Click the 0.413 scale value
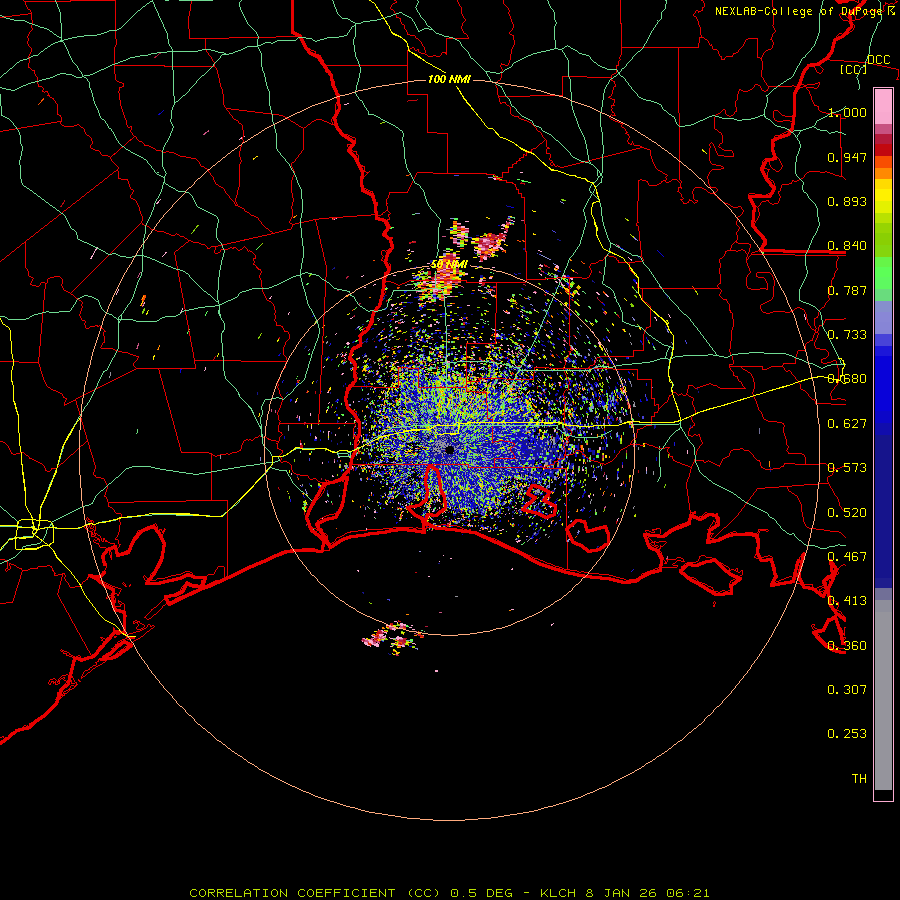The width and height of the screenshot is (900, 900). [847, 601]
